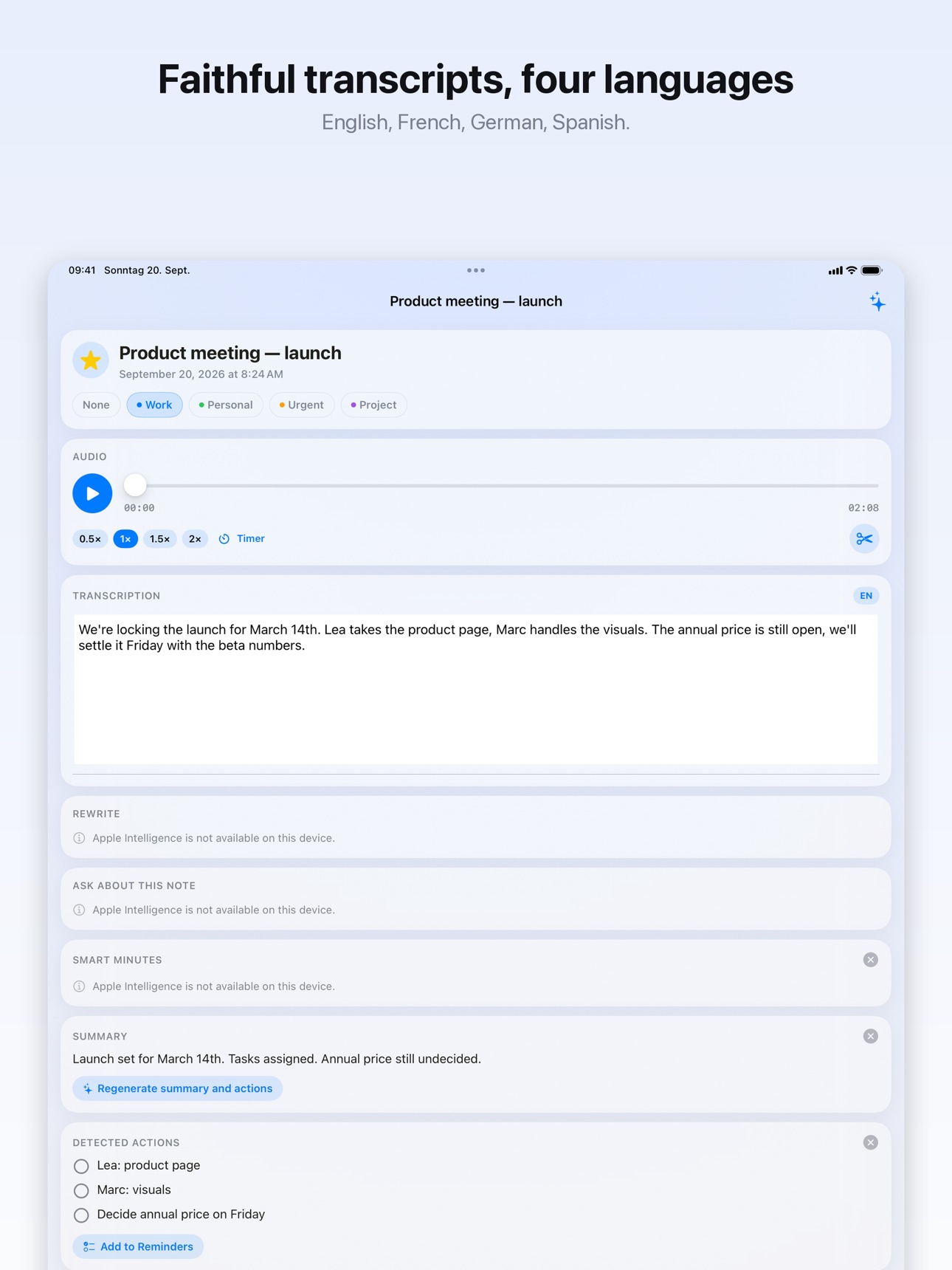The image size is (952, 1270).
Task: Open the sleep Timer option
Action: point(241,539)
